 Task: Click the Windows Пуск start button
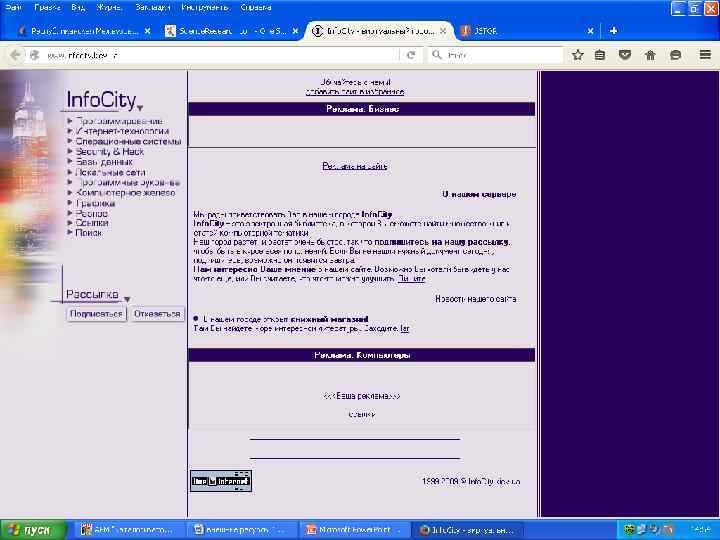(x=33, y=530)
